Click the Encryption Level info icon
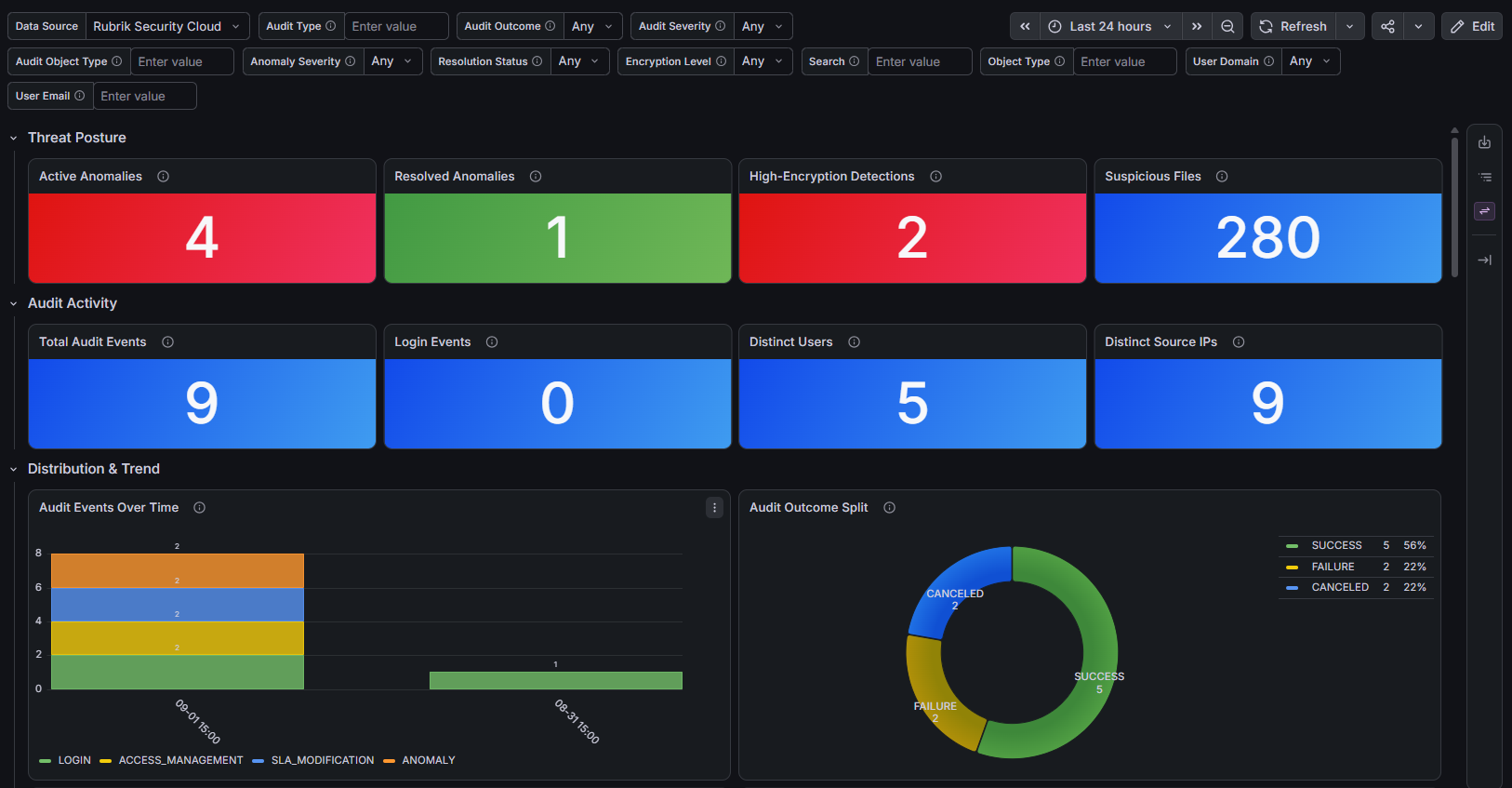Image resolution: width=1512 pixels, height=788 pixels. point(721,61)
